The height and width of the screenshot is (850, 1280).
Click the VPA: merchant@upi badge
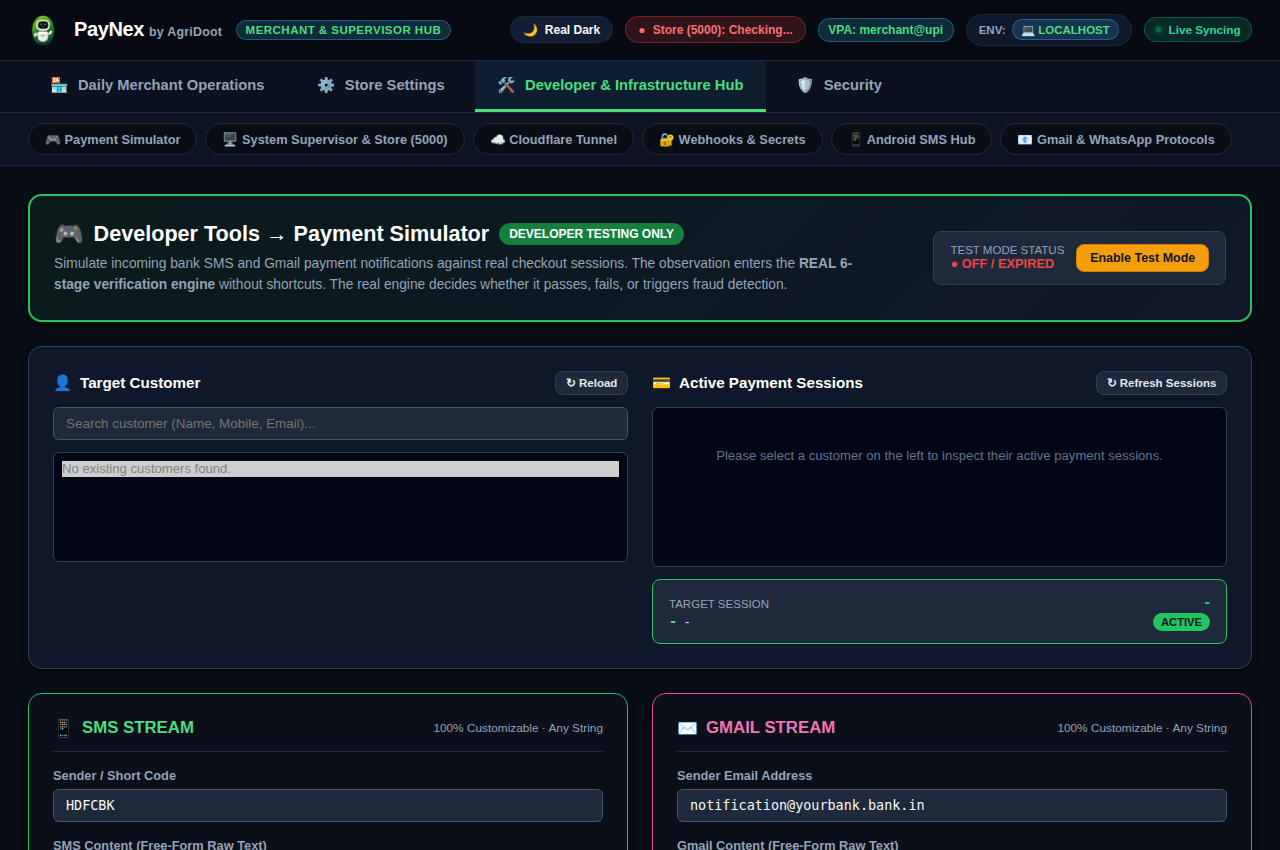coord(885,30)
